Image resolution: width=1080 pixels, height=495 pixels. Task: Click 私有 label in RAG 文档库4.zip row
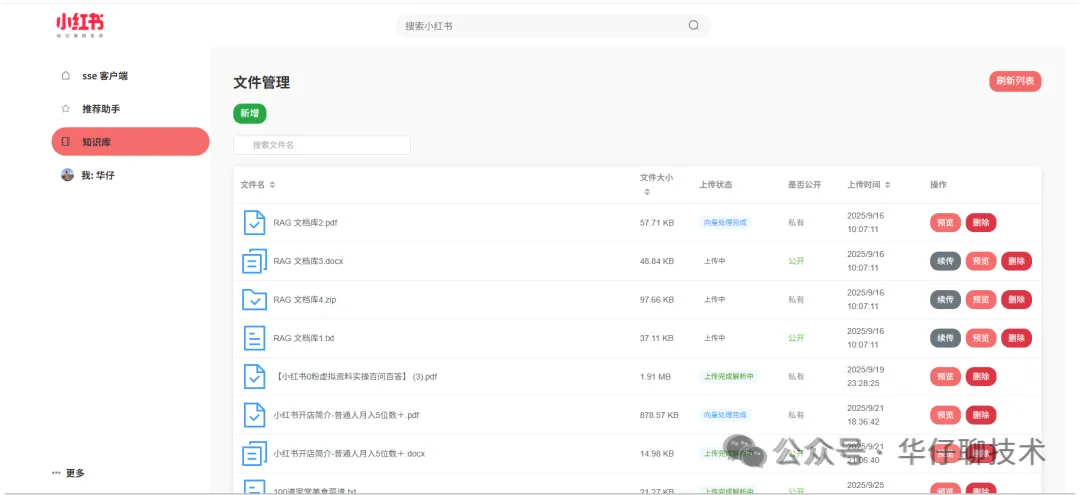coord(796,299)
